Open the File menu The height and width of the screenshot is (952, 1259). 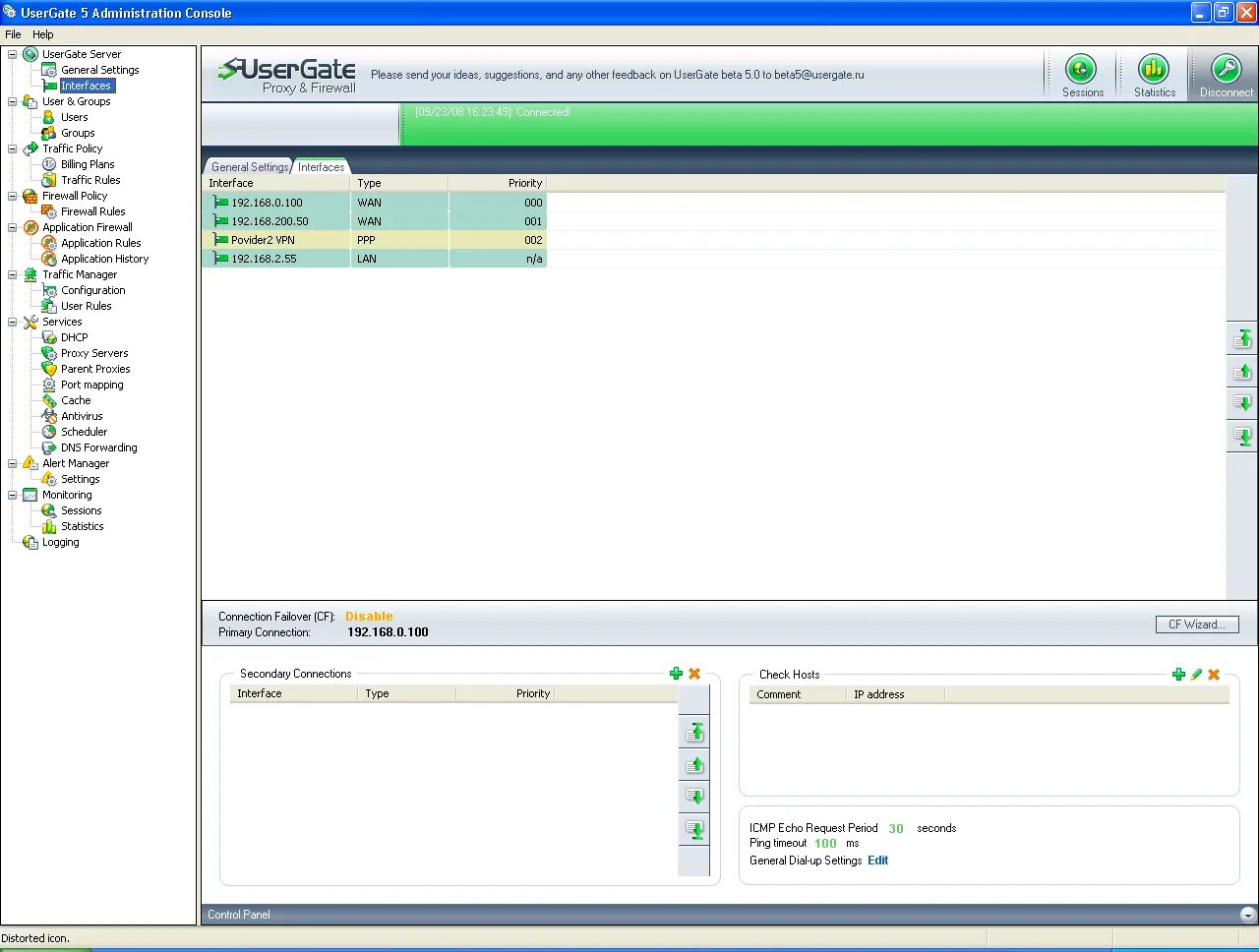(13, 33)
